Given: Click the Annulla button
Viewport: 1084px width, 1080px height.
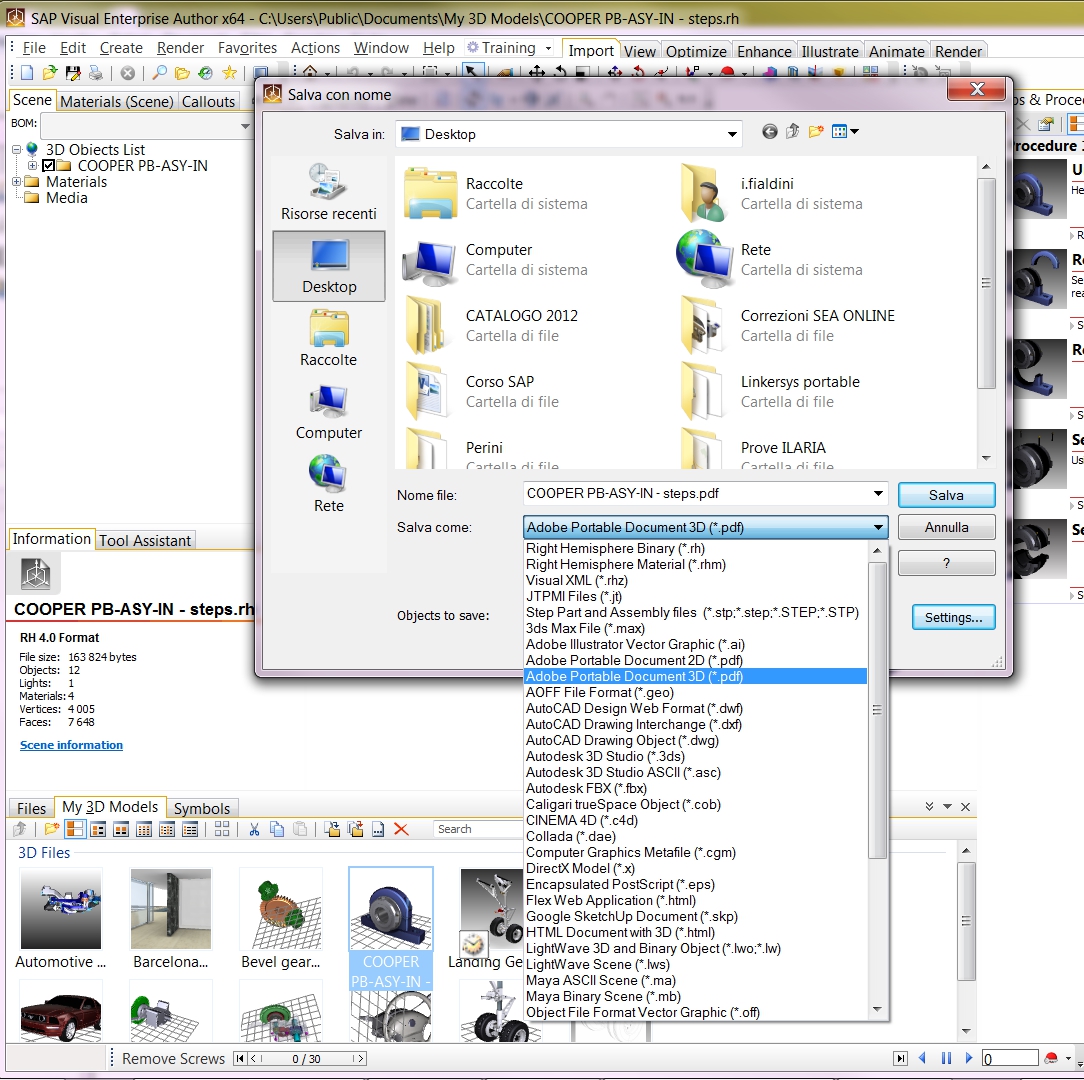Looking at the screenshot, I should pyautogui.click(x=946, y=528).
